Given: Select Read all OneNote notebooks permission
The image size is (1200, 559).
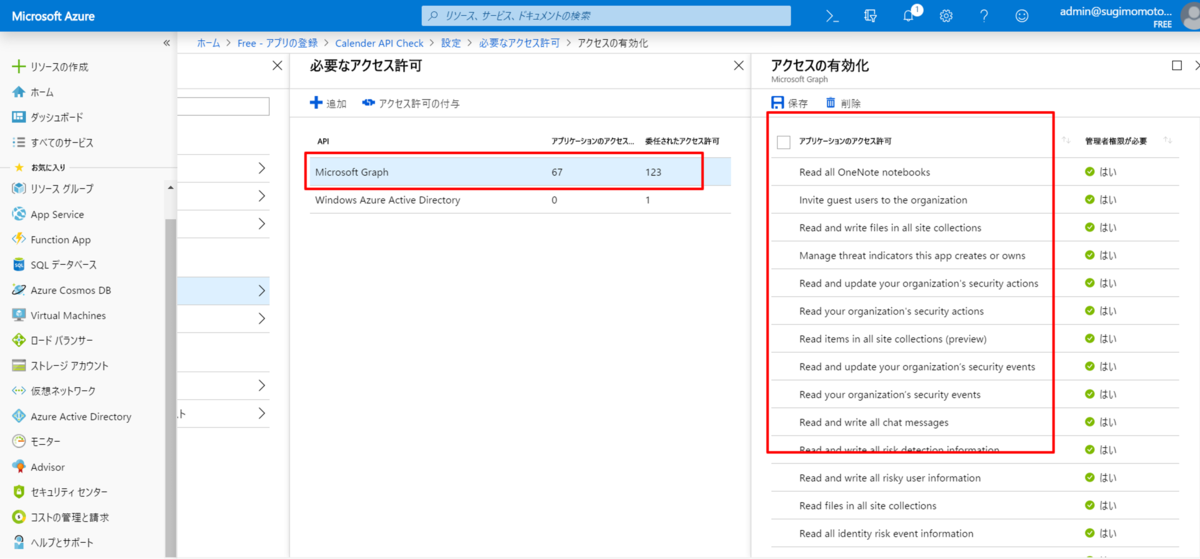Looking at the screenshot, I should click(x=864, y=172).
